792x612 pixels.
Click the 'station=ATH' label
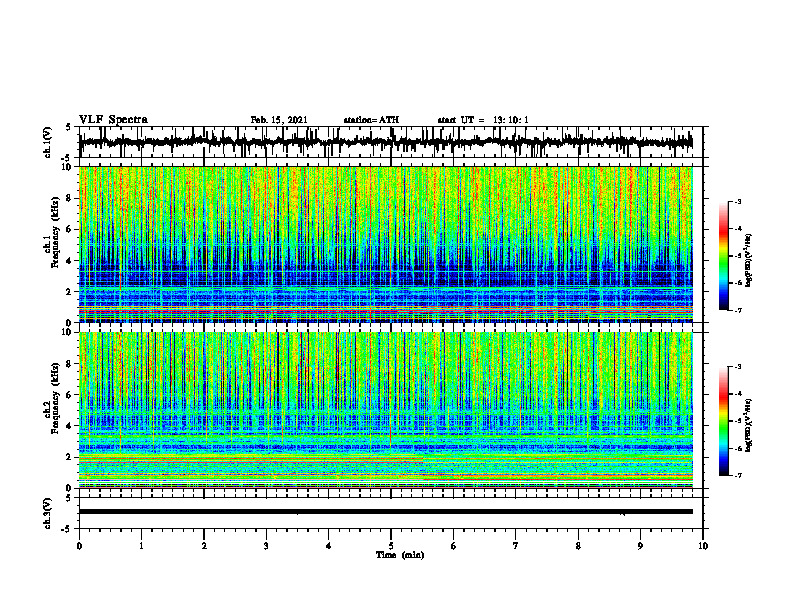[x=371, y=120]
